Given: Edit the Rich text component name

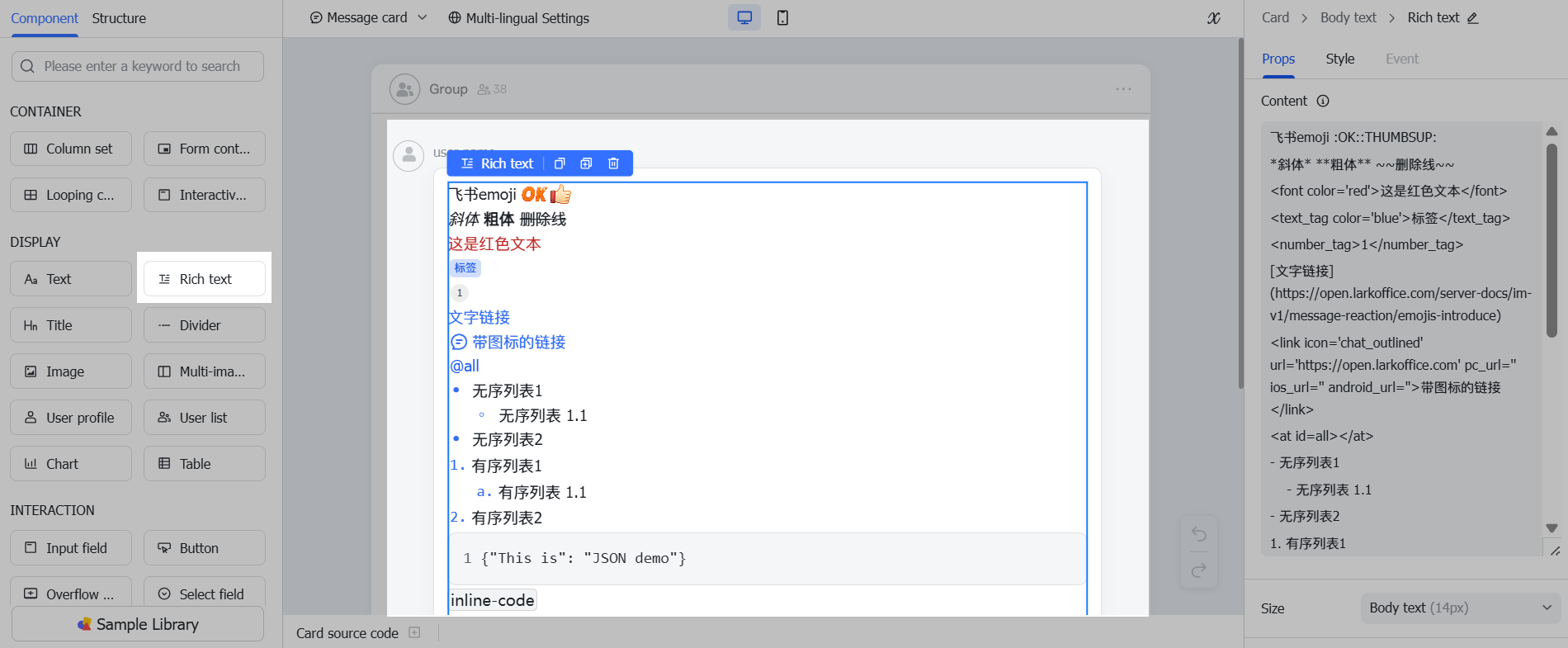Looking at the screenshot, I should pyautogui.click(x=1473, y=17).
